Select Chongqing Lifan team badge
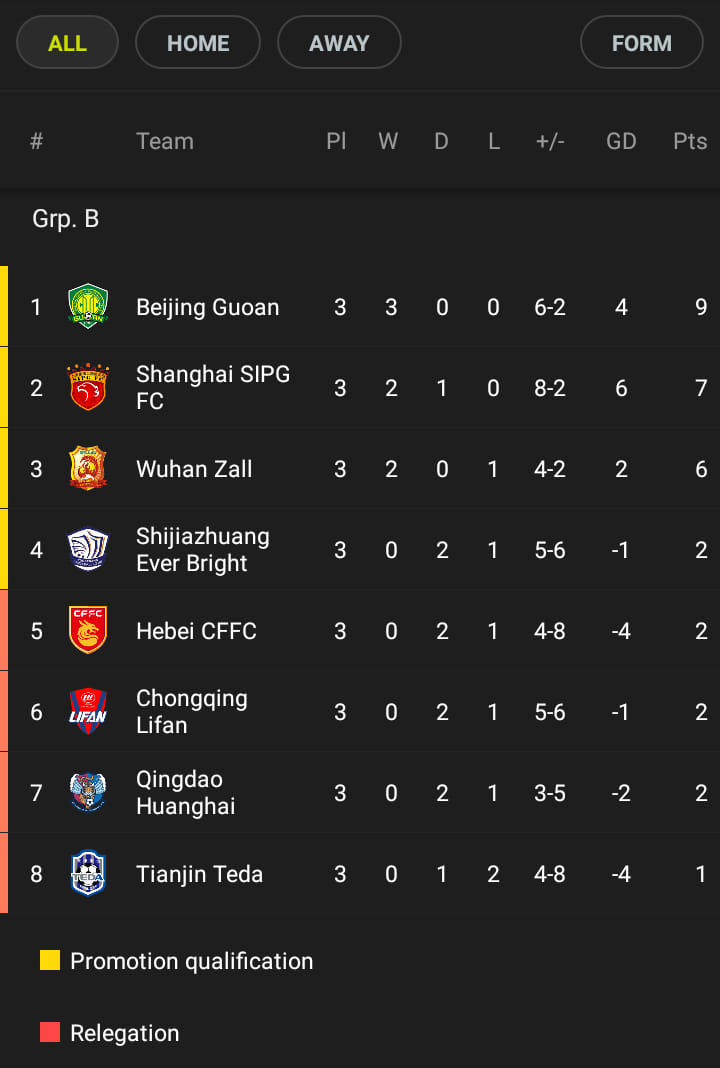Image resolution: width=720 pixels, height=1068 pixels. click(x=88, y=712)
